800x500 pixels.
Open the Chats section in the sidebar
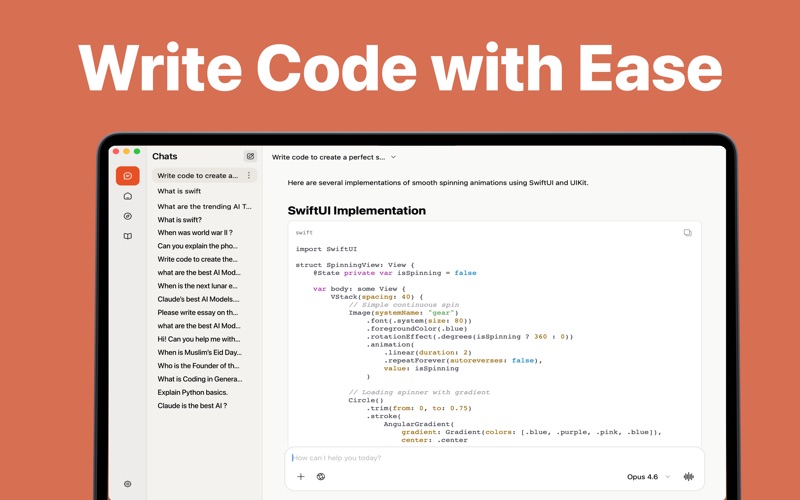point(128,176)
